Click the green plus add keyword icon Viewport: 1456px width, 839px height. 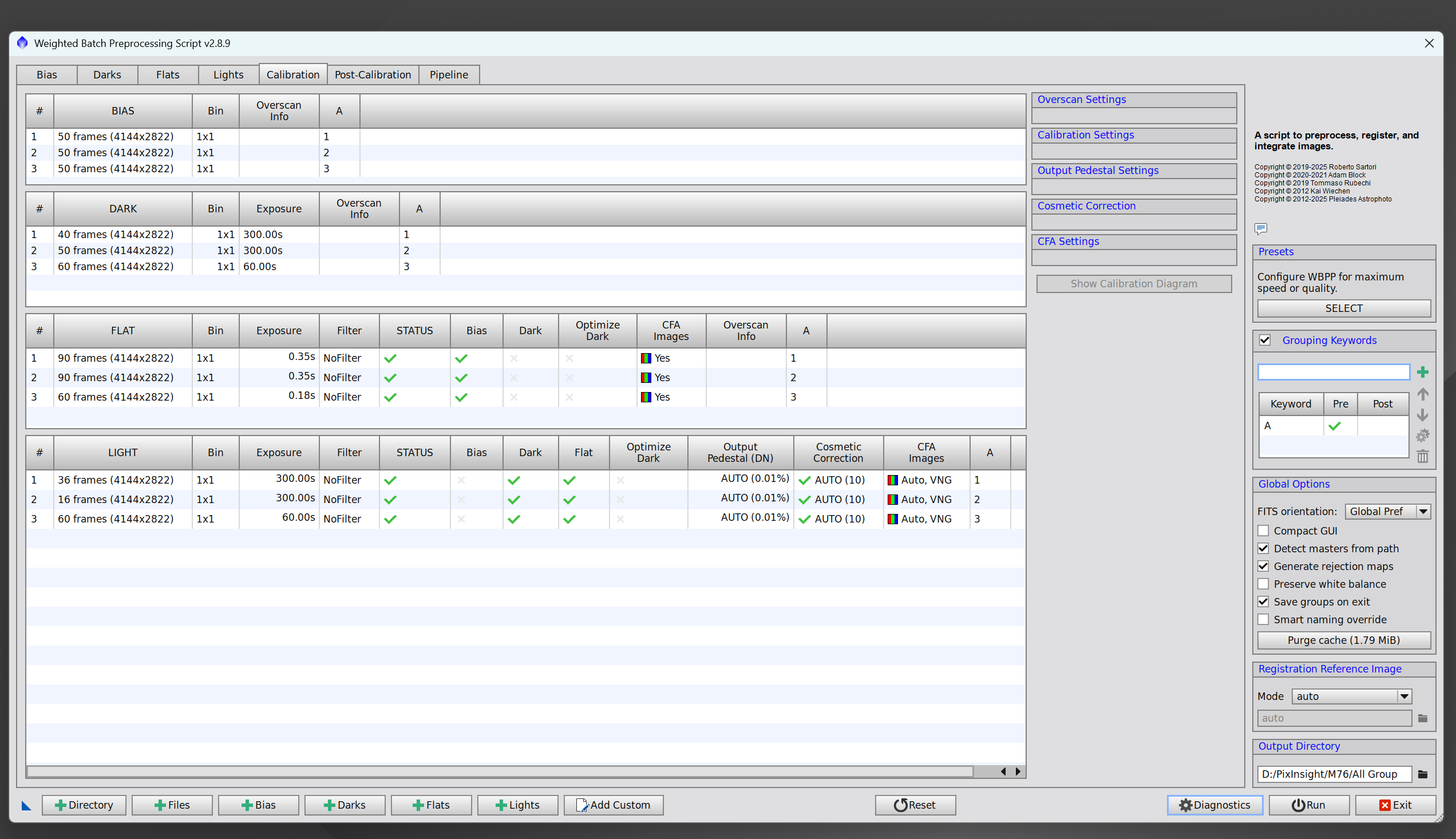pos(1422,372)
